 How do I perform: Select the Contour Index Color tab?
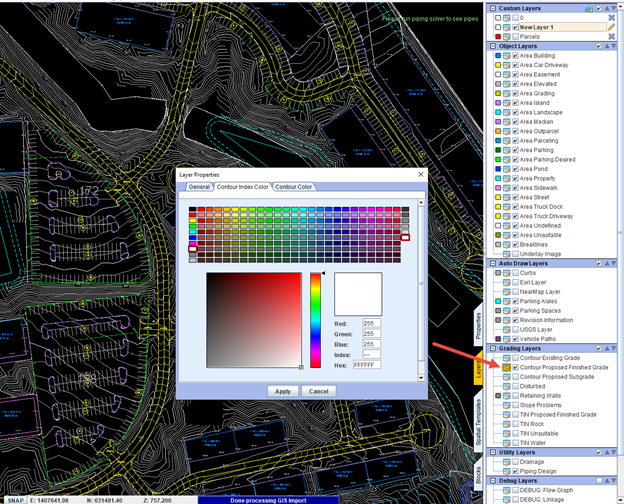click(242, 187)
